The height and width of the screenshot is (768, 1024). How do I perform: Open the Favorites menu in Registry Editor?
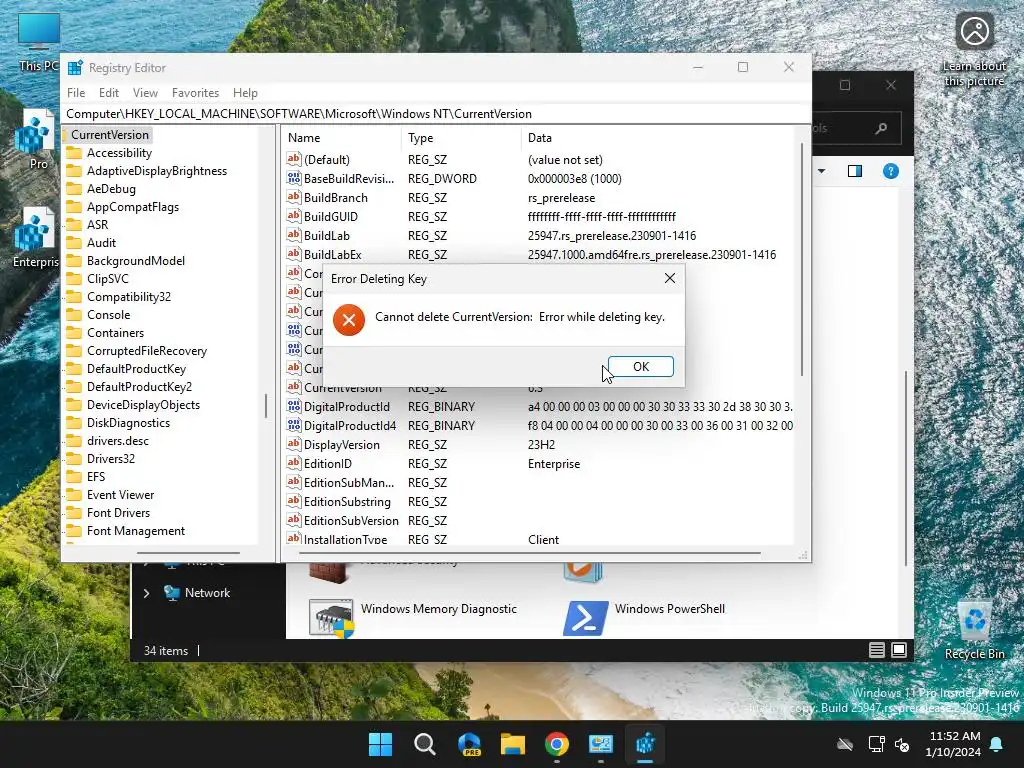pyautogui.click(x=195, y=93)
